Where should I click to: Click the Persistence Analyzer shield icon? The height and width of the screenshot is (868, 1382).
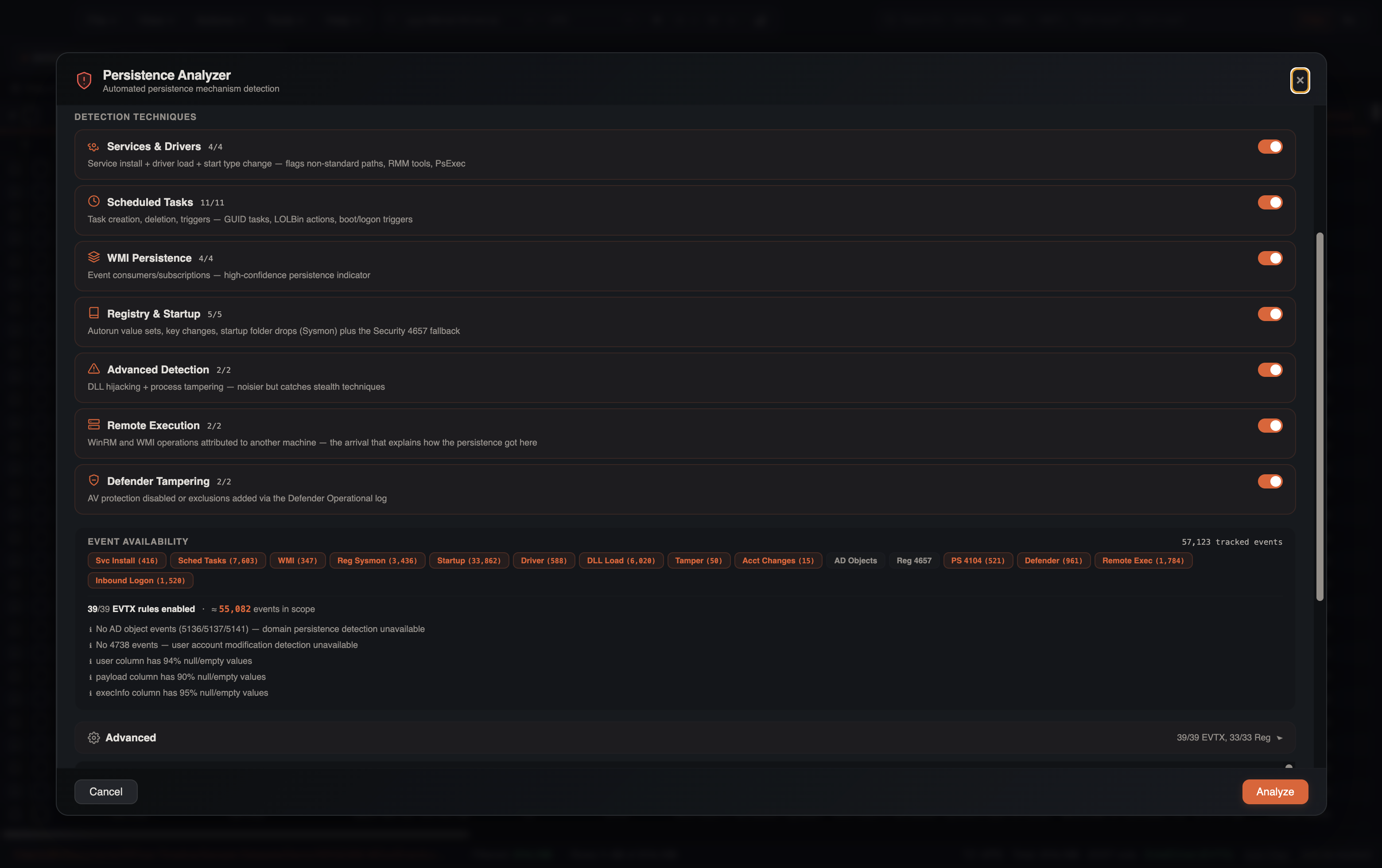[x=84, y=80]
